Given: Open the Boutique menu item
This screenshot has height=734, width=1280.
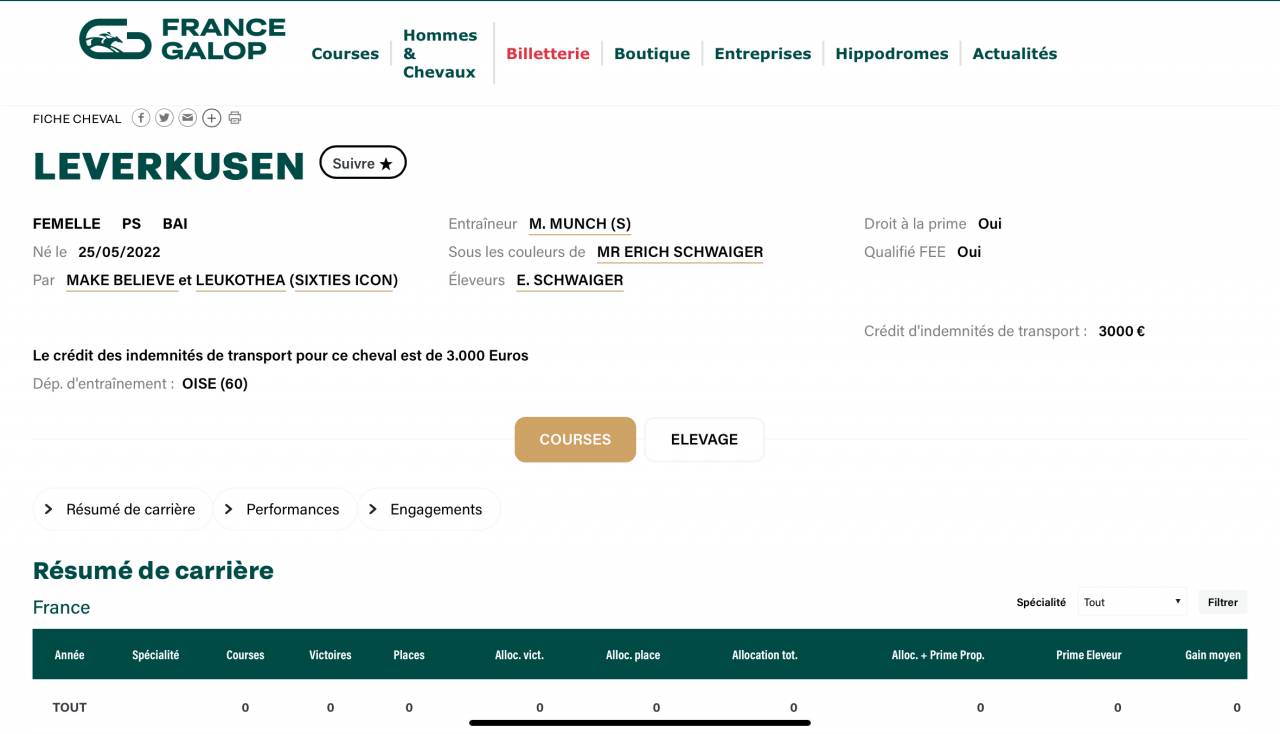Looking at the screenshot, I should click(x=652, y=54).
